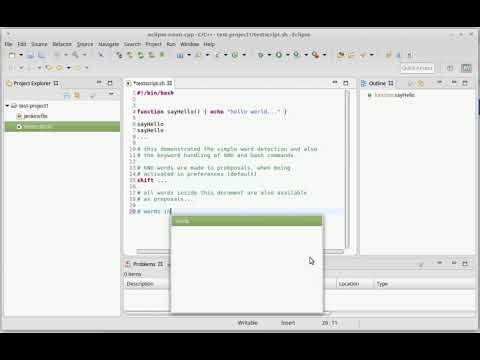Select the testscript.sh editor tab
Image resolution: width=480 pixels, height=360 pixels.
(x=149, y=83)
